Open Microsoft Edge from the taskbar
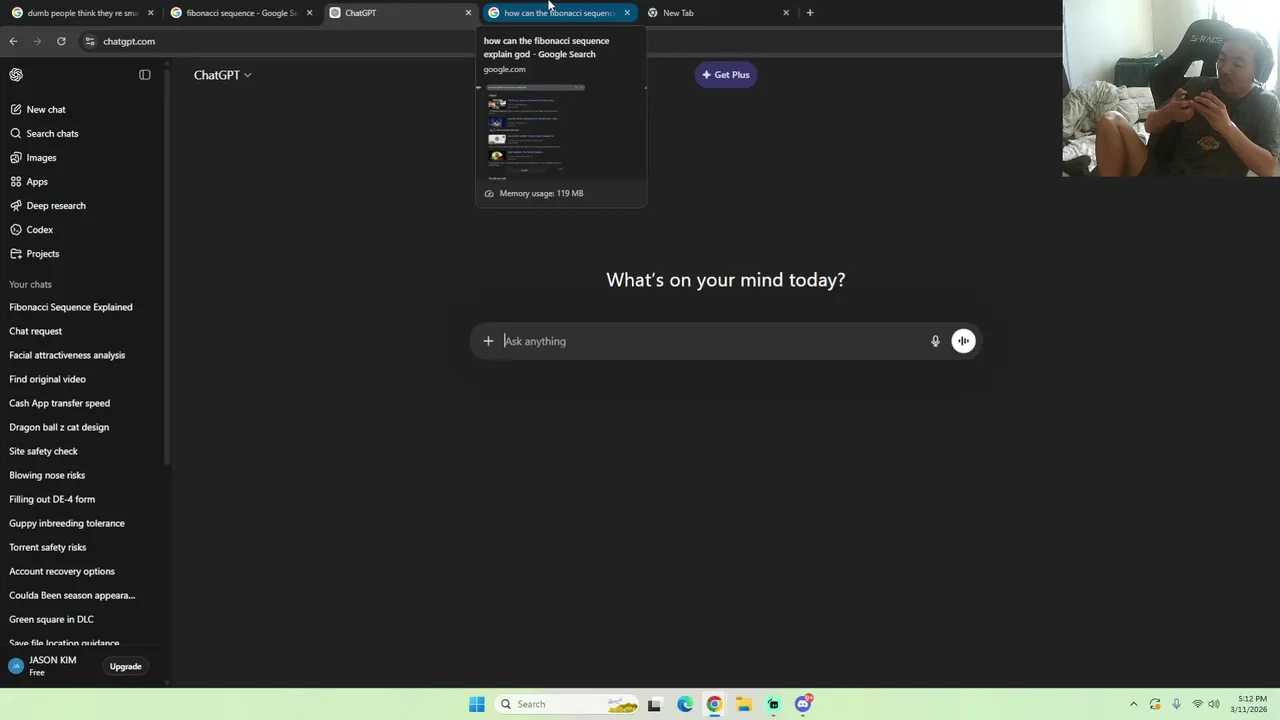 (685, 704)
